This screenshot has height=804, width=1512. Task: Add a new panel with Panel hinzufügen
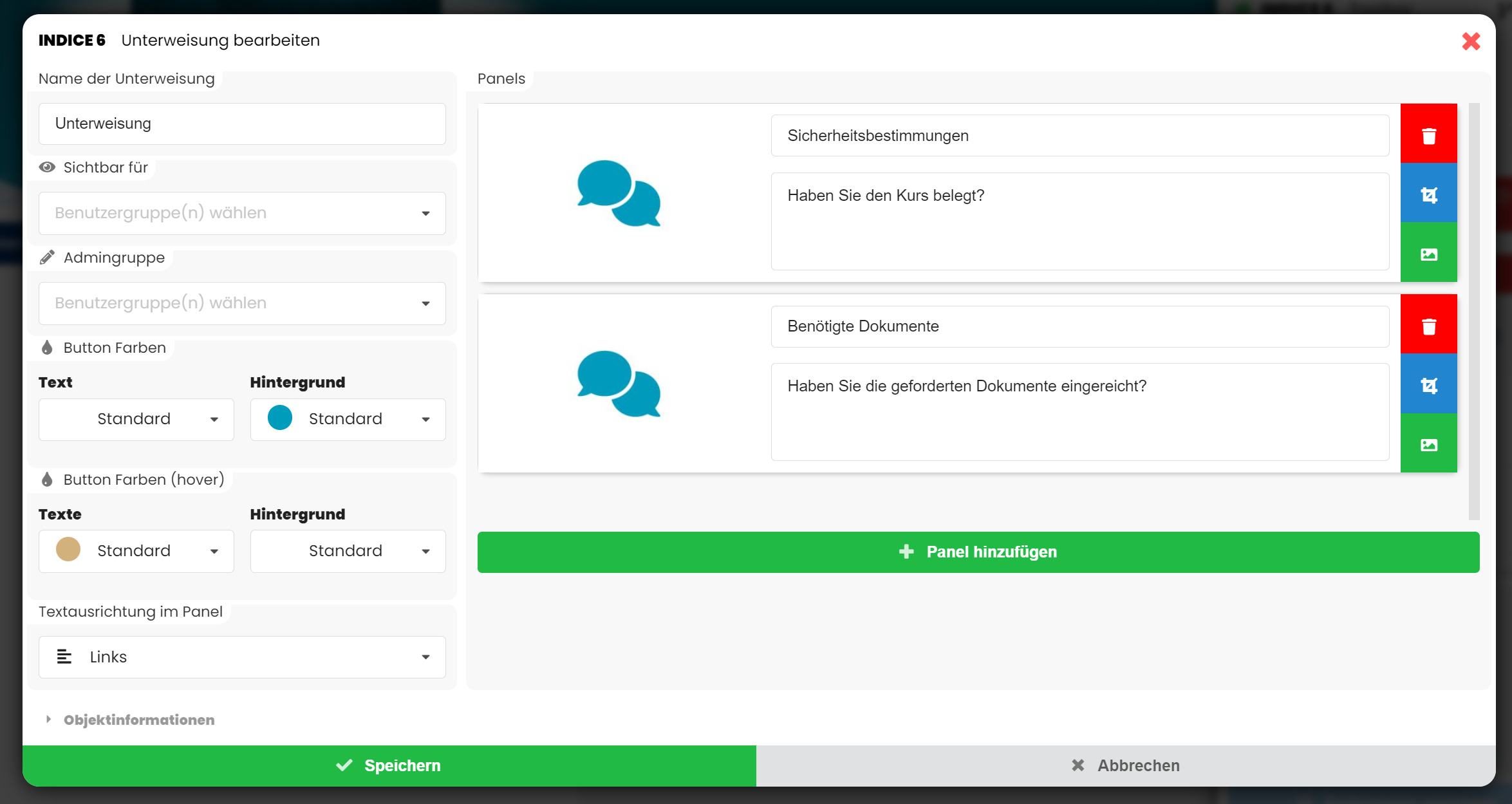coord(978,552)
